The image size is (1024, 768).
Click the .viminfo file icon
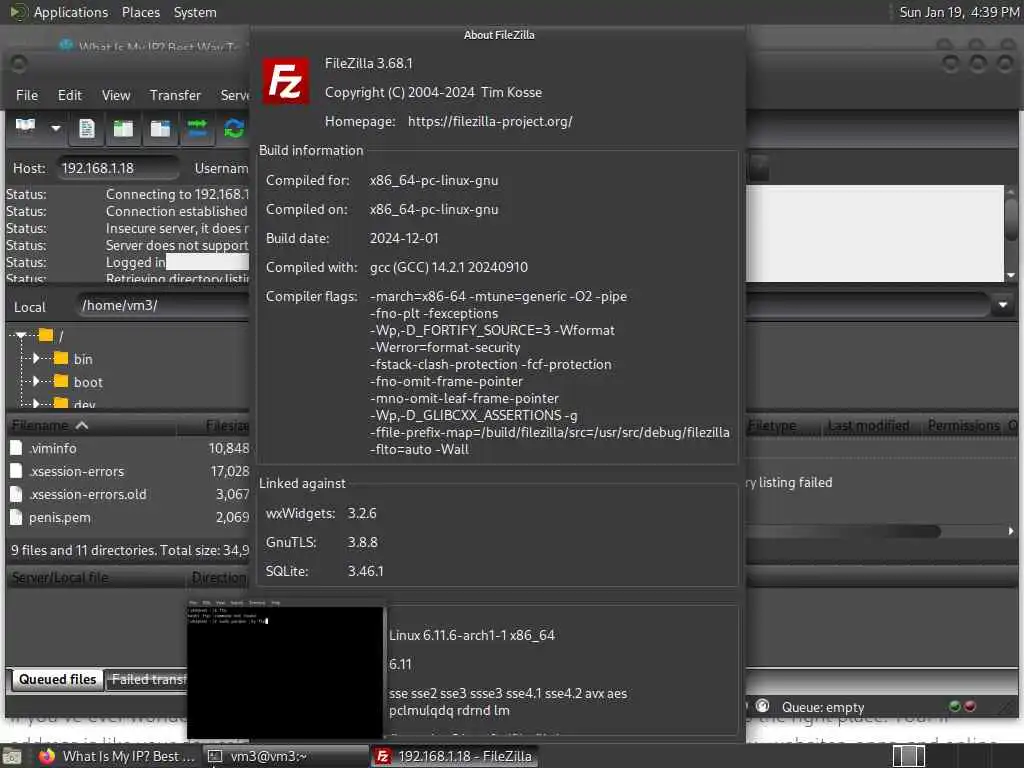(x=16, y=448)
